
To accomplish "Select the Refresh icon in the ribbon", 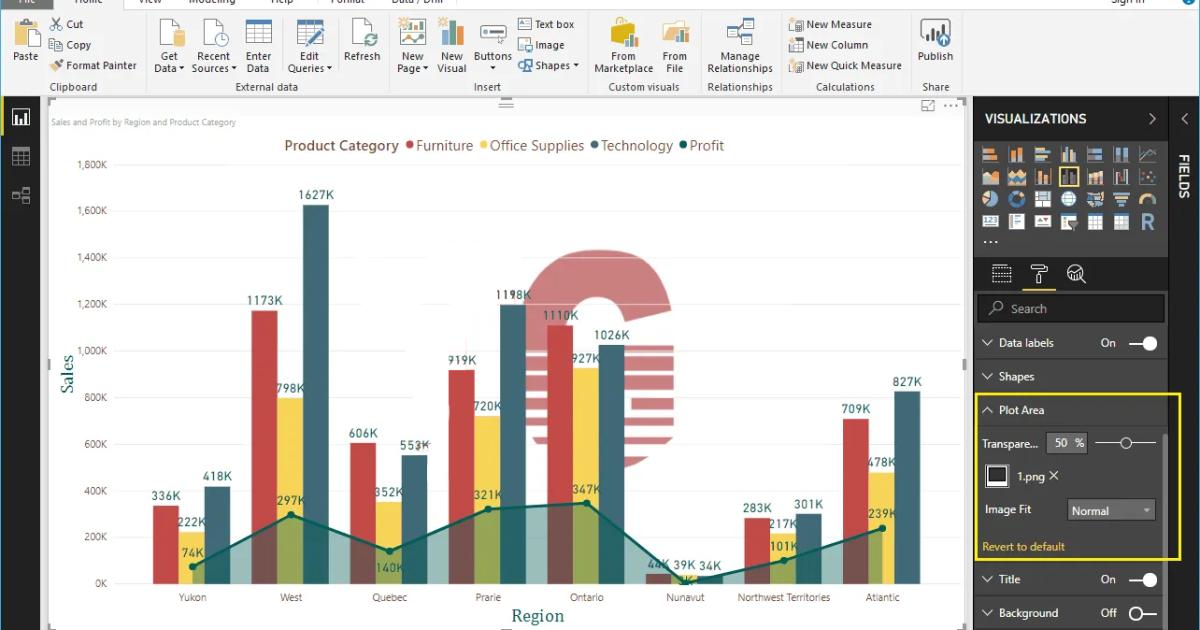I will point(362,40).
